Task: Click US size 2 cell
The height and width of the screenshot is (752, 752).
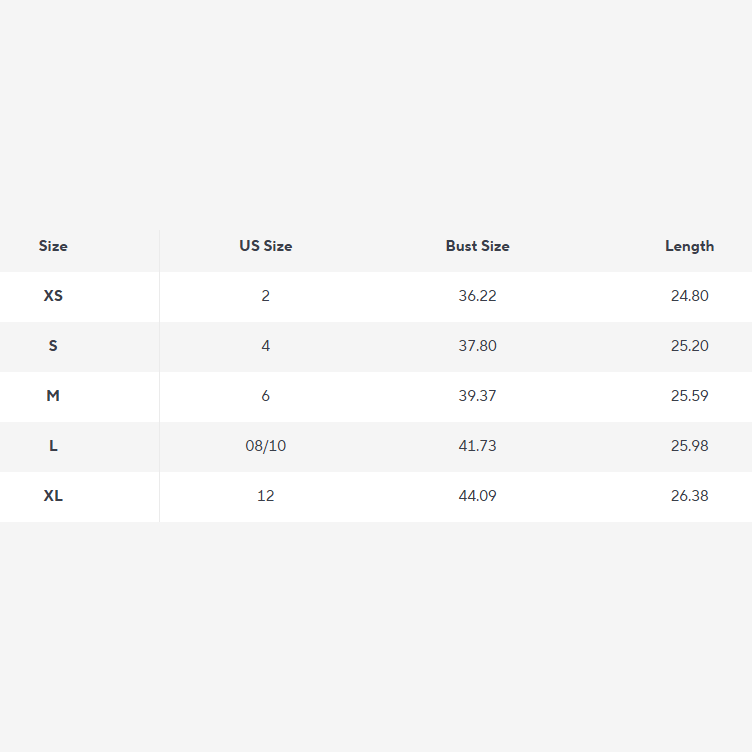Action: click(265, 296)
